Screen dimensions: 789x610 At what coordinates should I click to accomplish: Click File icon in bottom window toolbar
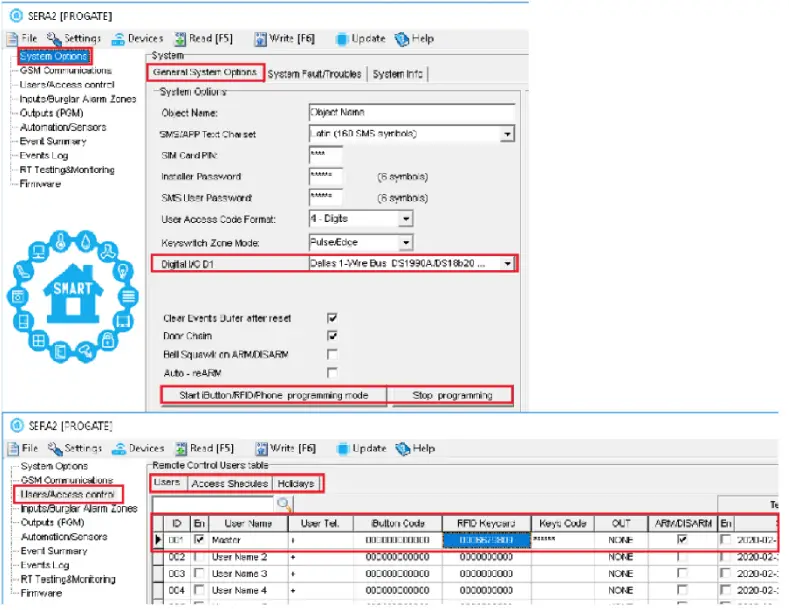pyautogui.click(x=14, y=448)
